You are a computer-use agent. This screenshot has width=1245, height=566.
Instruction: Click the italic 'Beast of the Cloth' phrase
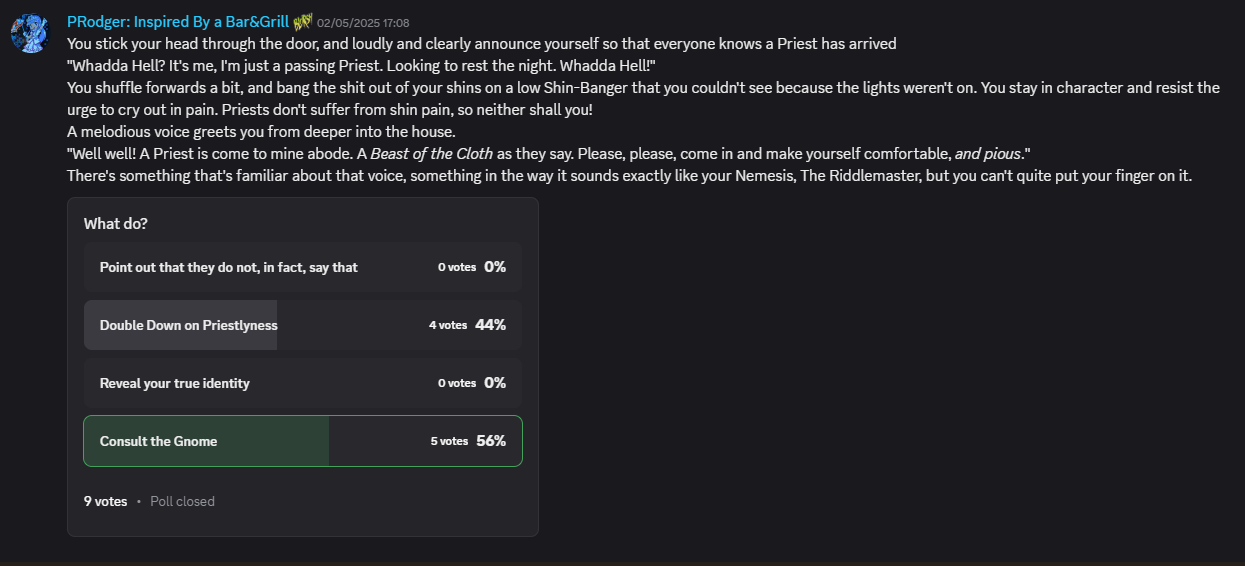pyautogui.click(x=432, y=154)
